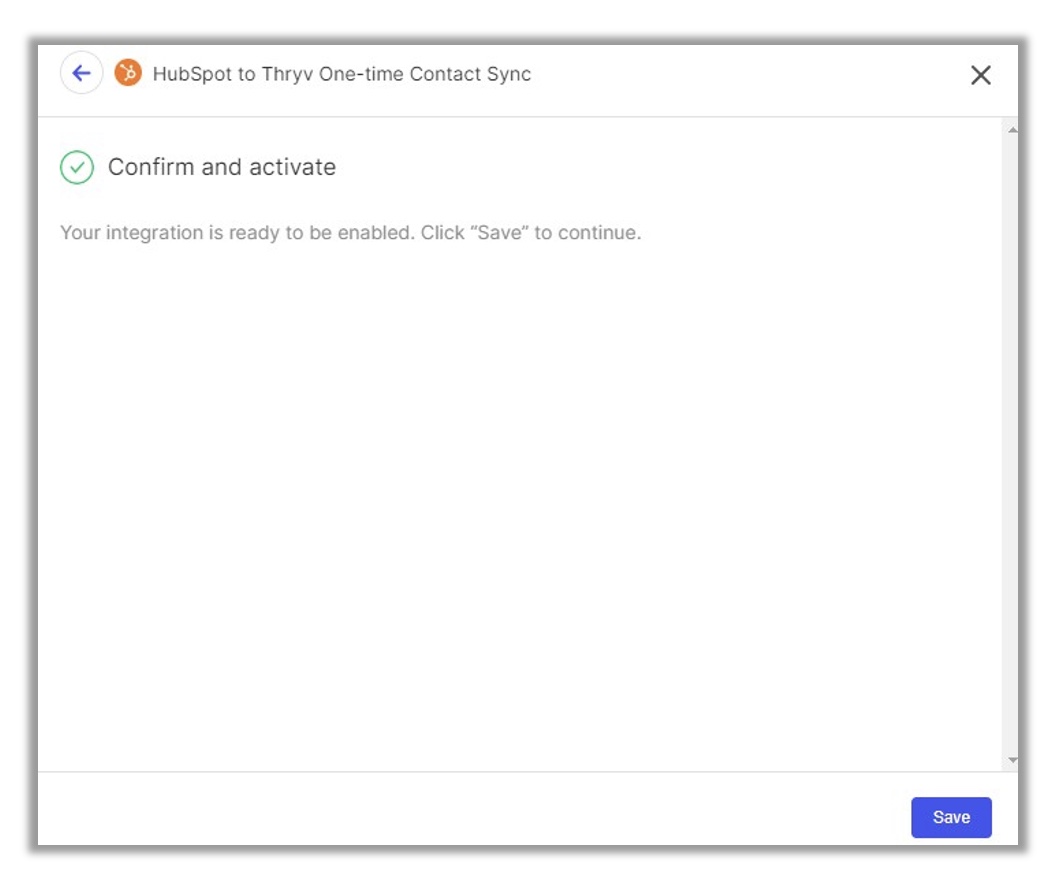Viewport: 1052px width, 878px height.
Task: Click the "HubSpot to Thryv One-time Contact Sync" title
Action: [x=341, y=74]
